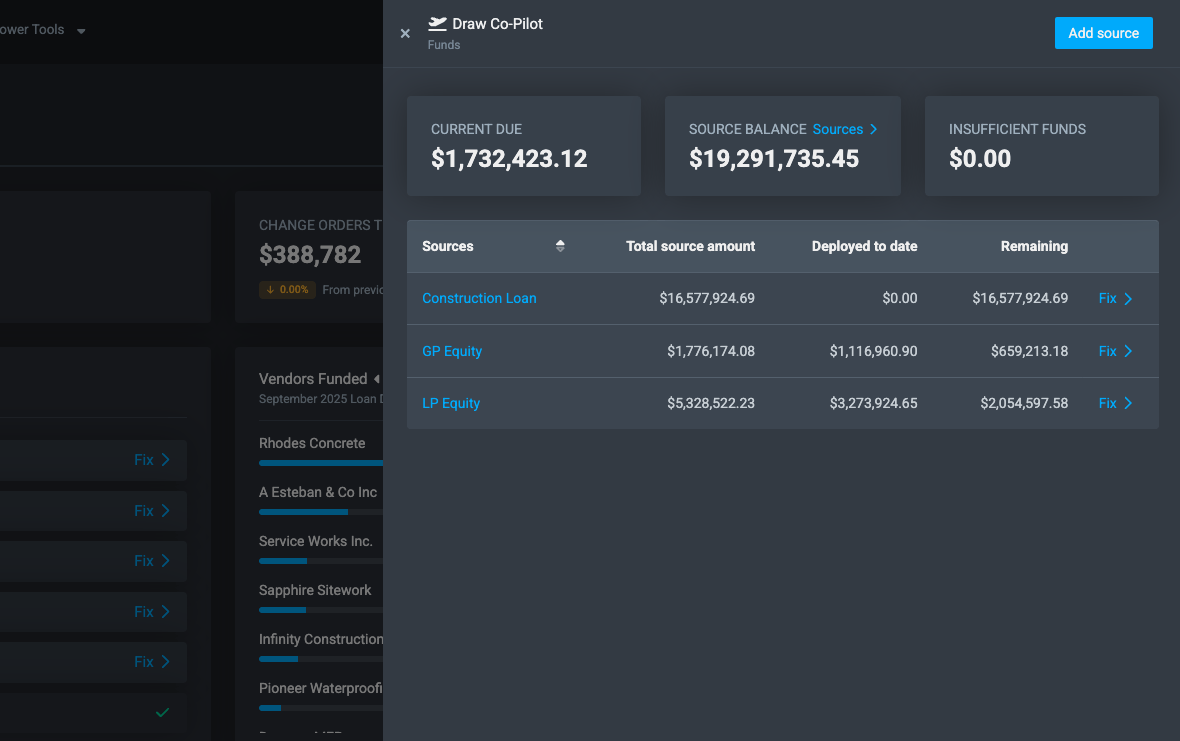Open the Construction Loan source details
The height and width of the screenshot is (741, 1180).
coord(479,298)
